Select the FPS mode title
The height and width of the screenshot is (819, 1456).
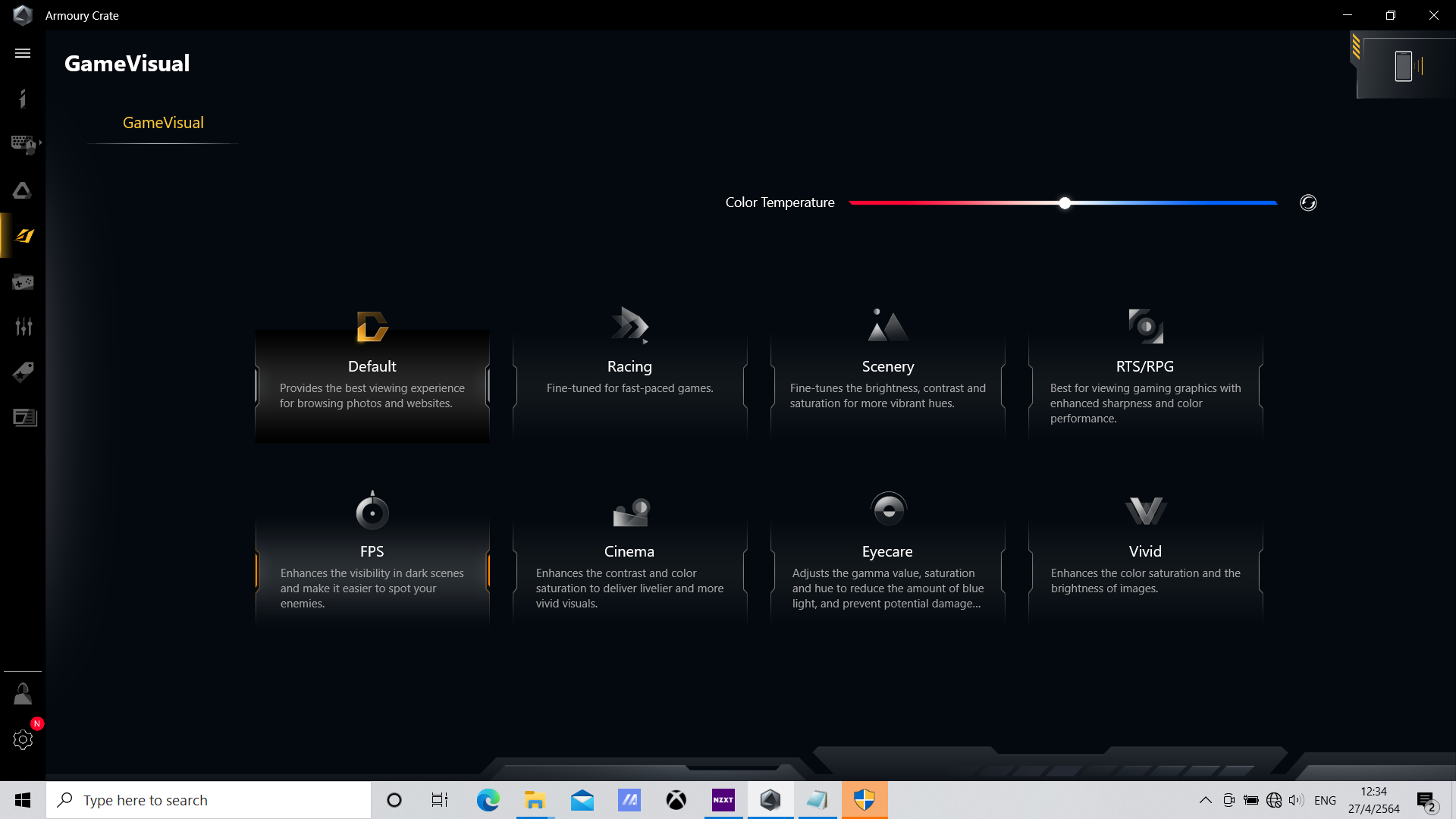pyautogui.click(x=372, y=551)
